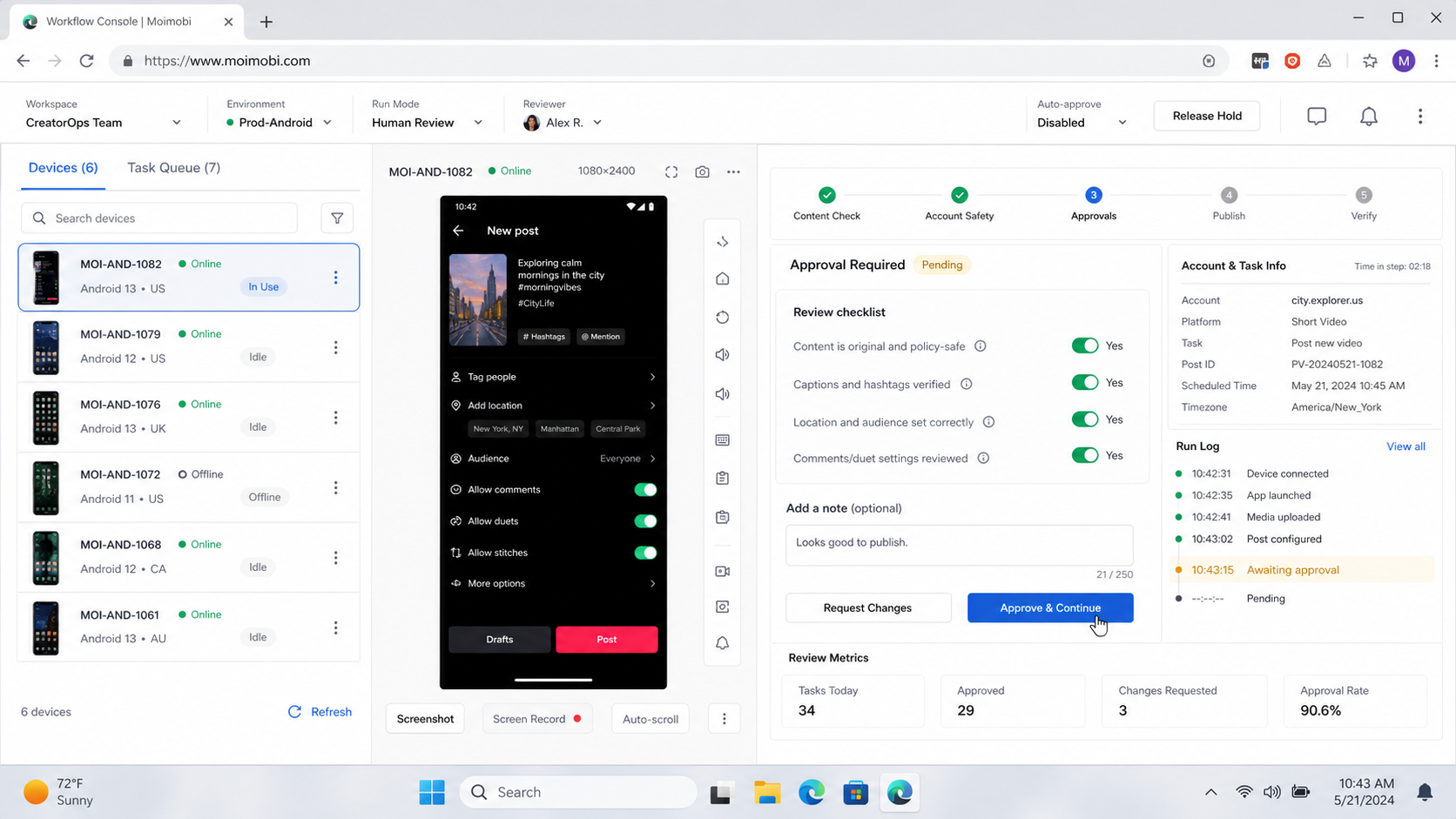
Task: Click info icon beside Comments/duet settings reviewed
Action: click(x=983, y=458)
